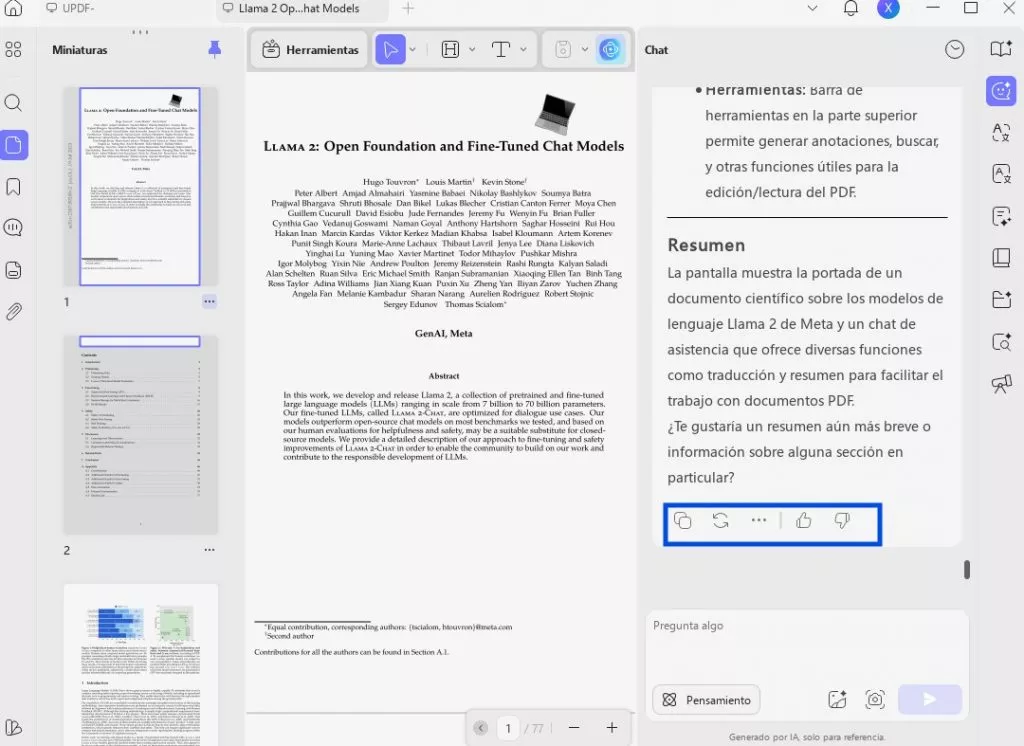
Task: Select page 3 thumbnail
Action: (140, 665)
